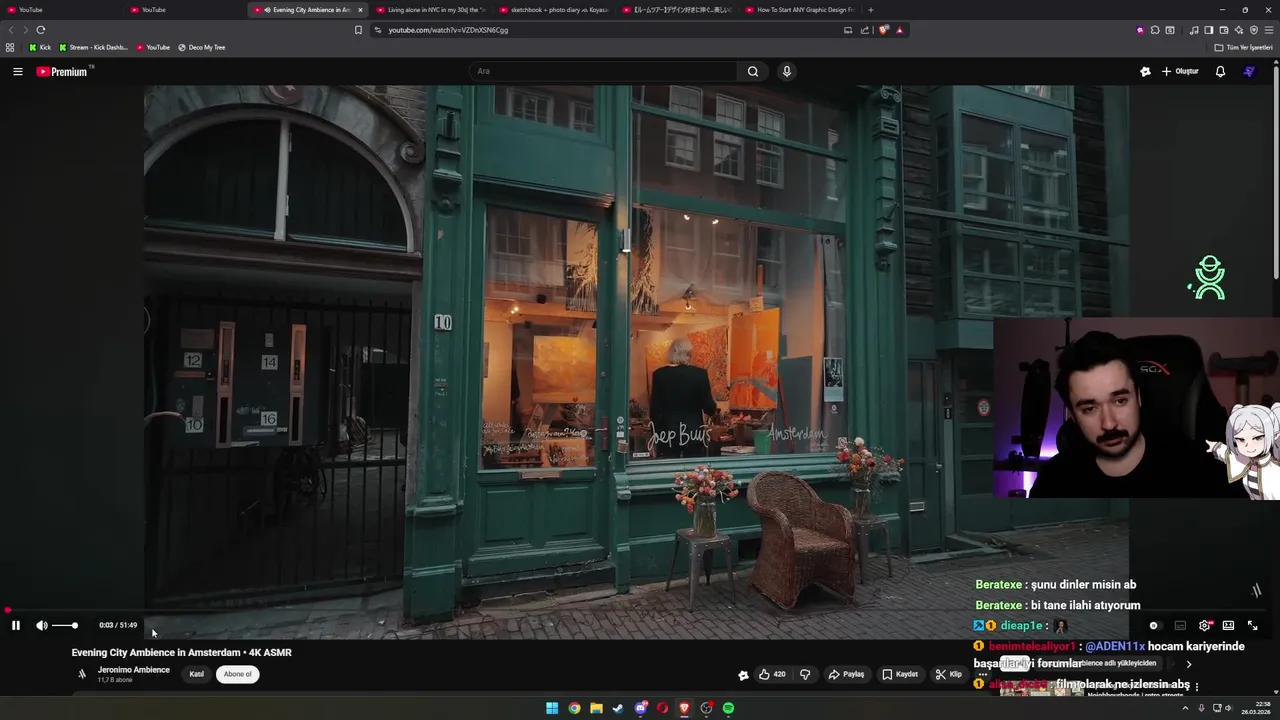Open the Stream - Kick Dashboard bookmark
Image resolution: width=1280 pixels, height=720 pixels.
click(94, 47)
